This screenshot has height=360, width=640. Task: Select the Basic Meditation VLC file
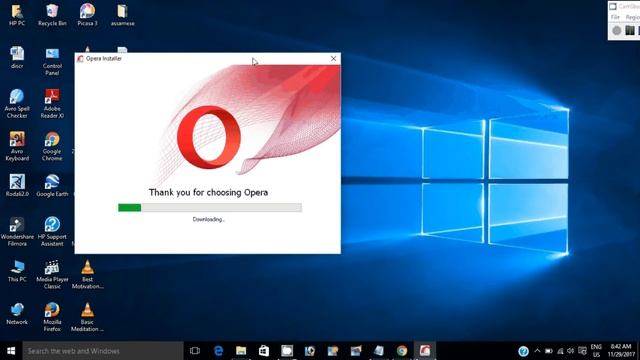87,317
